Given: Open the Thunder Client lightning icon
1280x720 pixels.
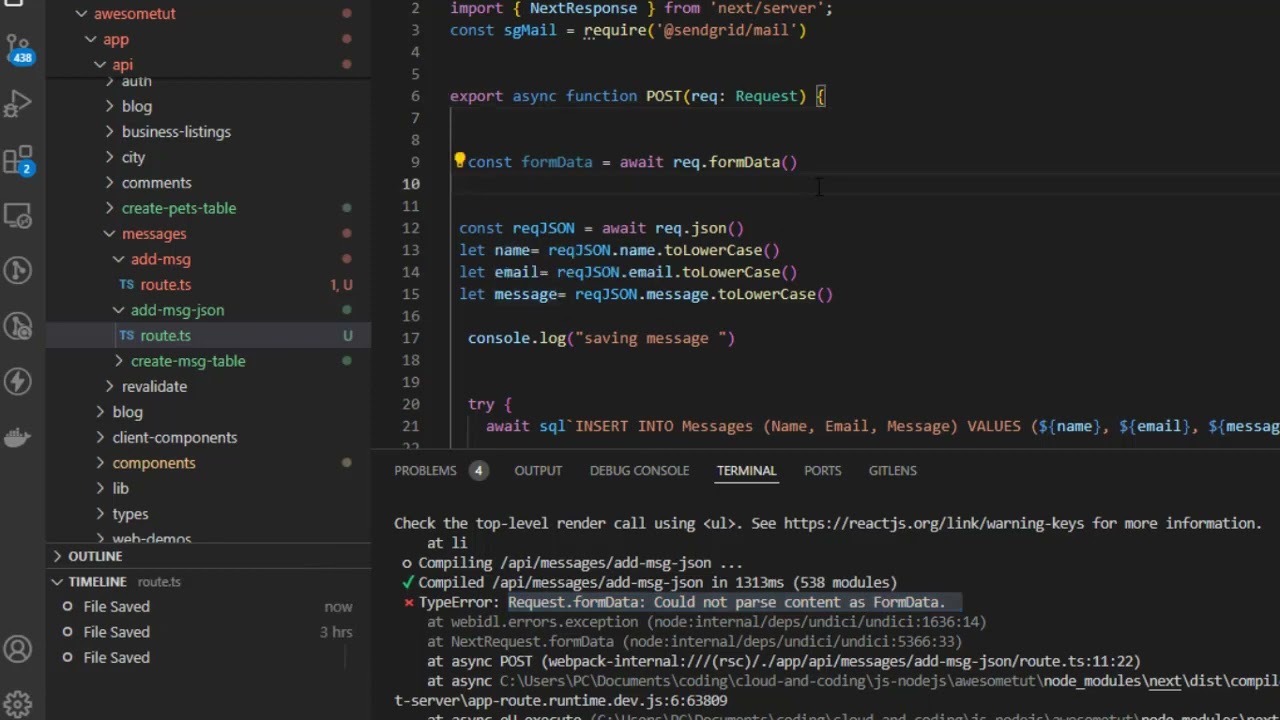Looking at the screenshot, I should (x=18, y=381).
